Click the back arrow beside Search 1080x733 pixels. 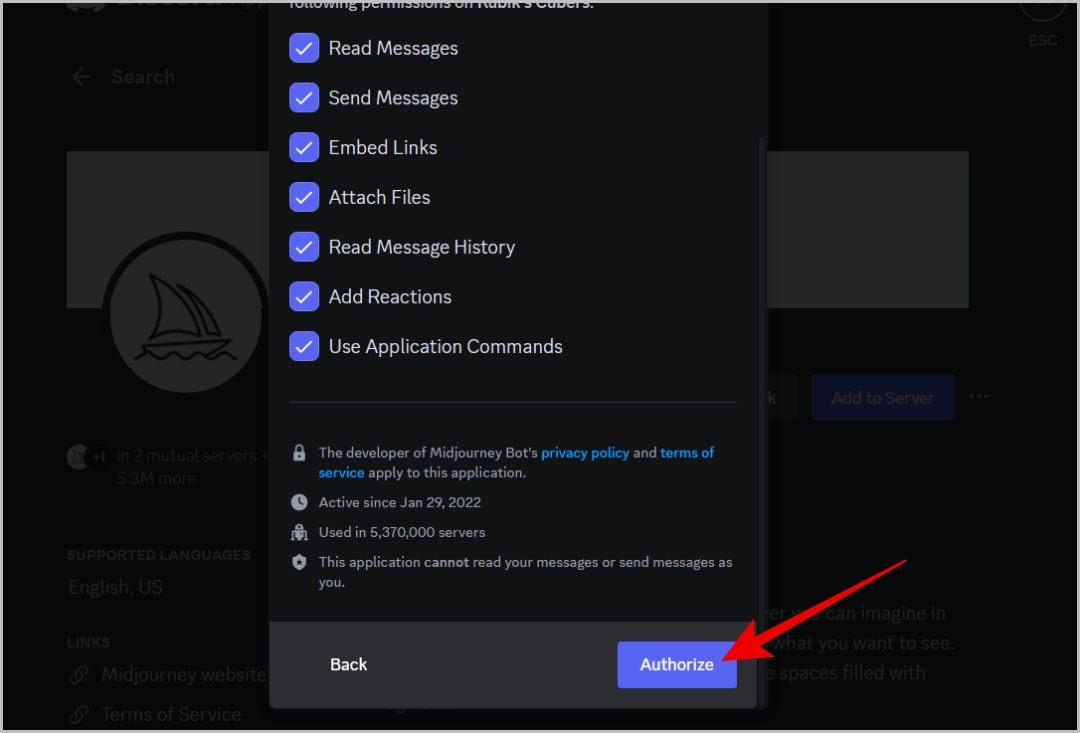[82, 76]
